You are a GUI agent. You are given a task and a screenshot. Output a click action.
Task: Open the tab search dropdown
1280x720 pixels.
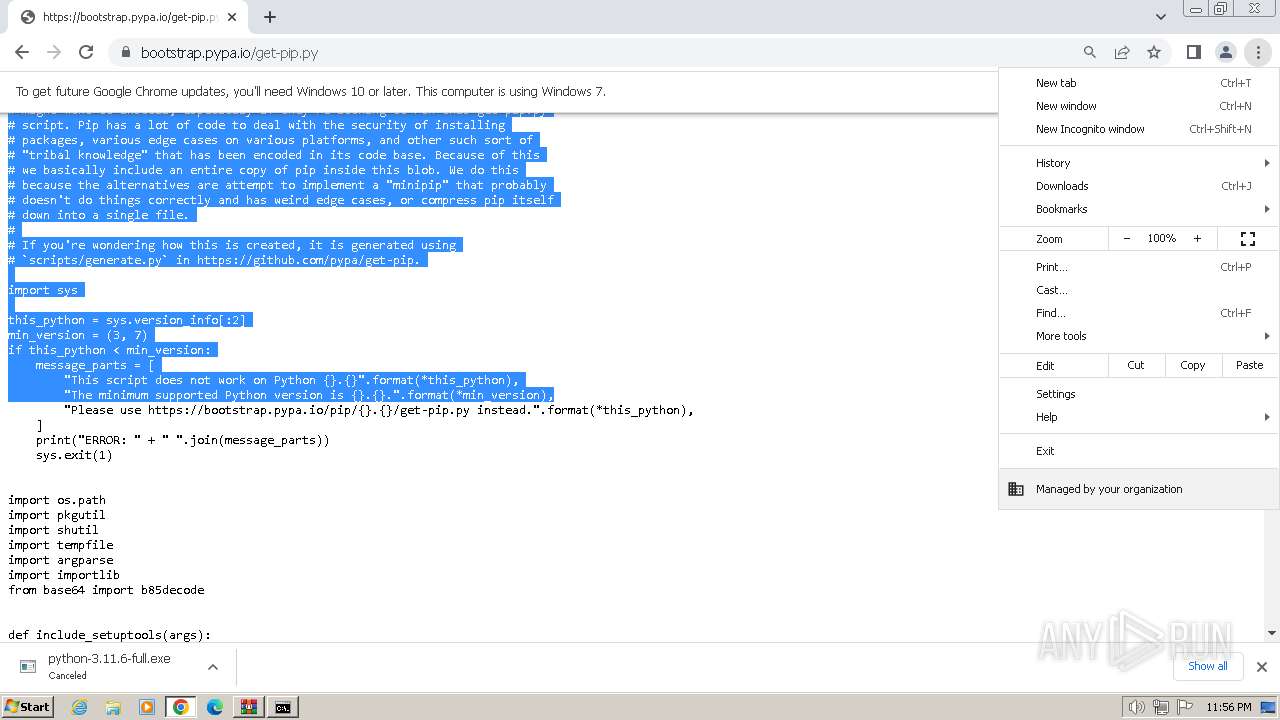(x=1160, y=17)
